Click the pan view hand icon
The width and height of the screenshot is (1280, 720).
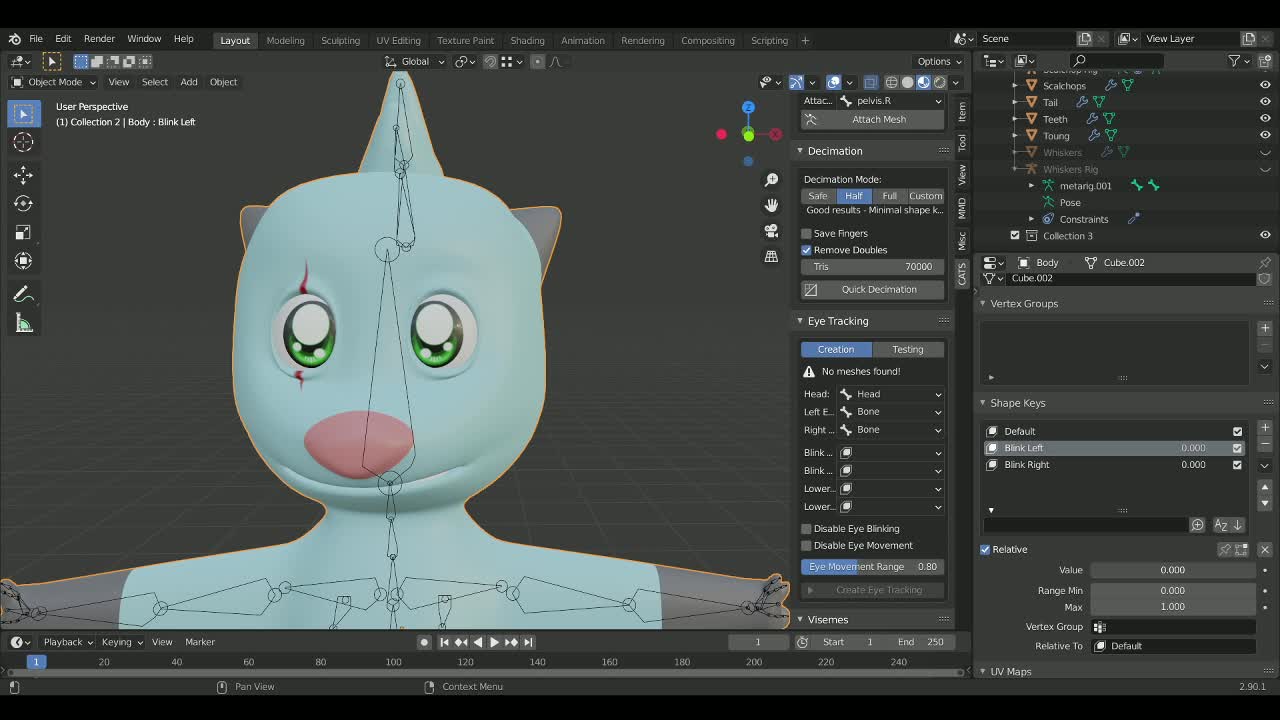(771, 205)
